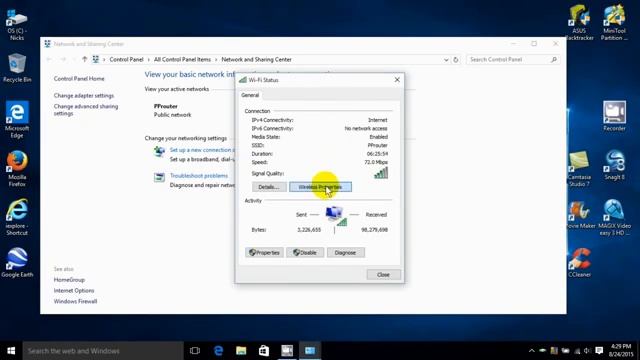Open HomeGroup link under See also
This screenshot has width=640, height=360.
tap(69, 280)
